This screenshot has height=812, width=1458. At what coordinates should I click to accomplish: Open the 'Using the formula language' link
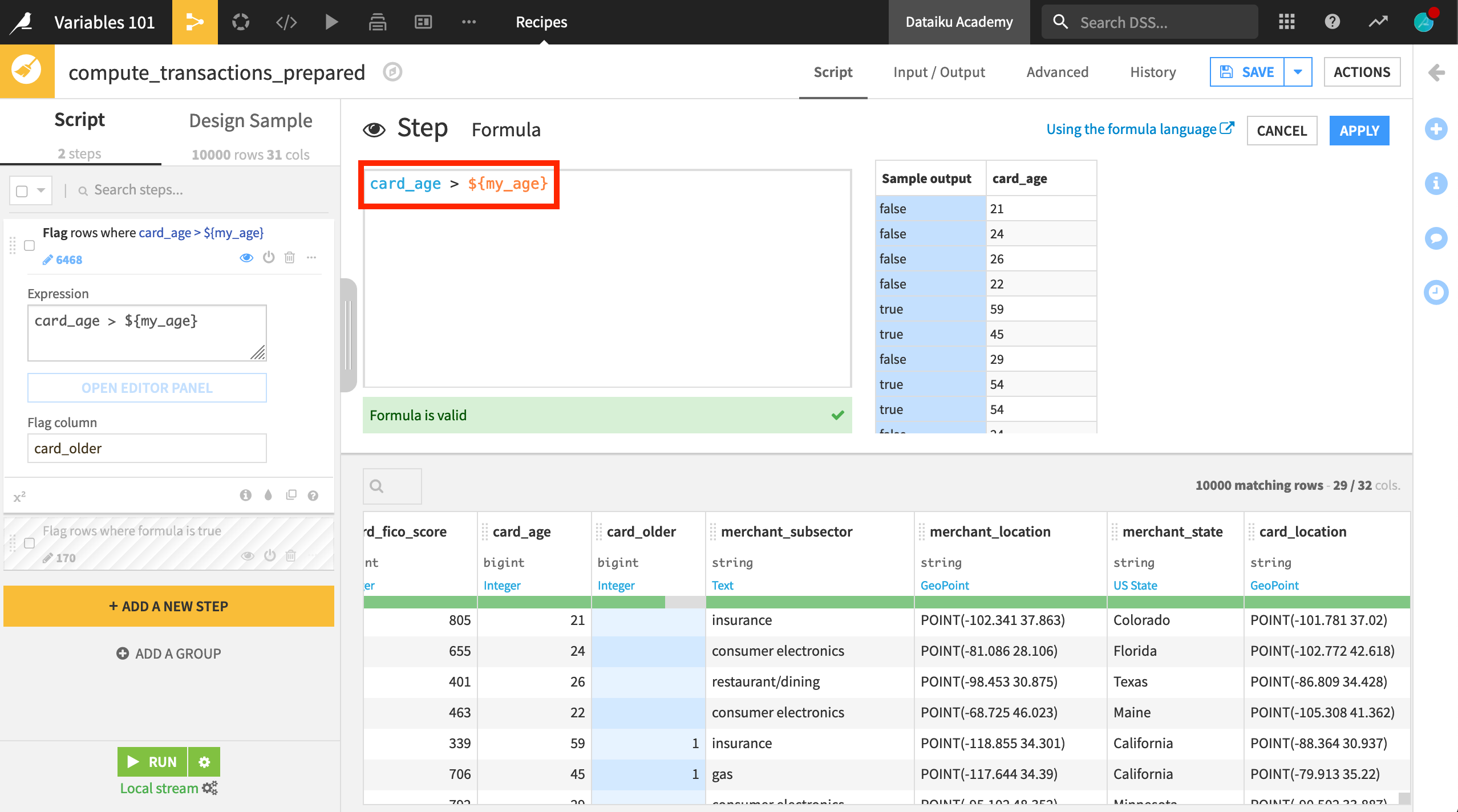(x=1132, y=129)
